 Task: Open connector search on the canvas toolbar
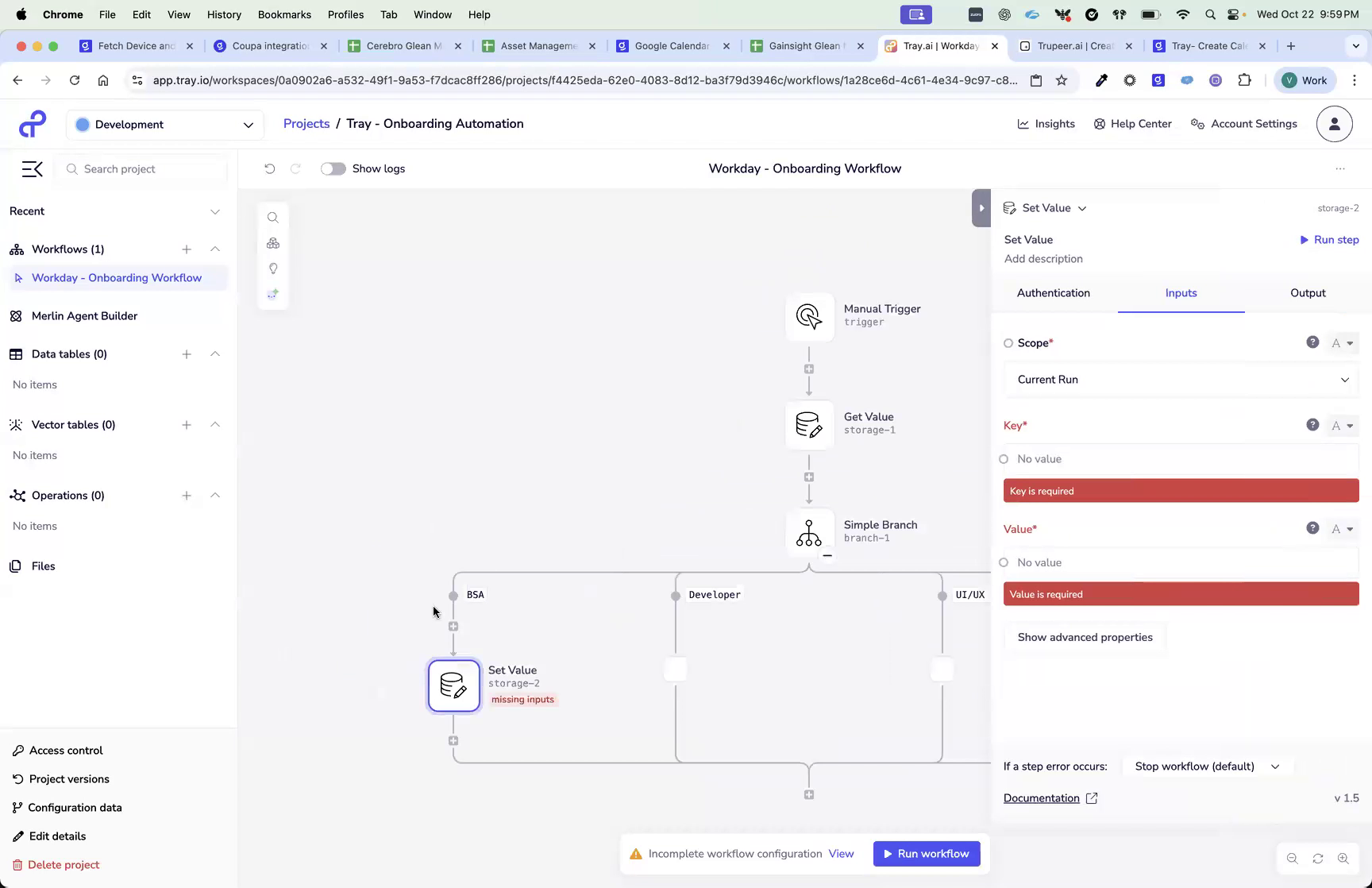pyautogui.click(x=273, y=217)
